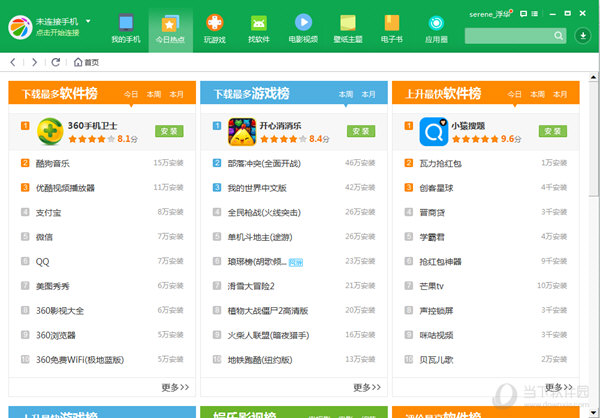This screenshot has width=600, height=418.
Task: Open 更多 for the software download chart
Action: 175,387
